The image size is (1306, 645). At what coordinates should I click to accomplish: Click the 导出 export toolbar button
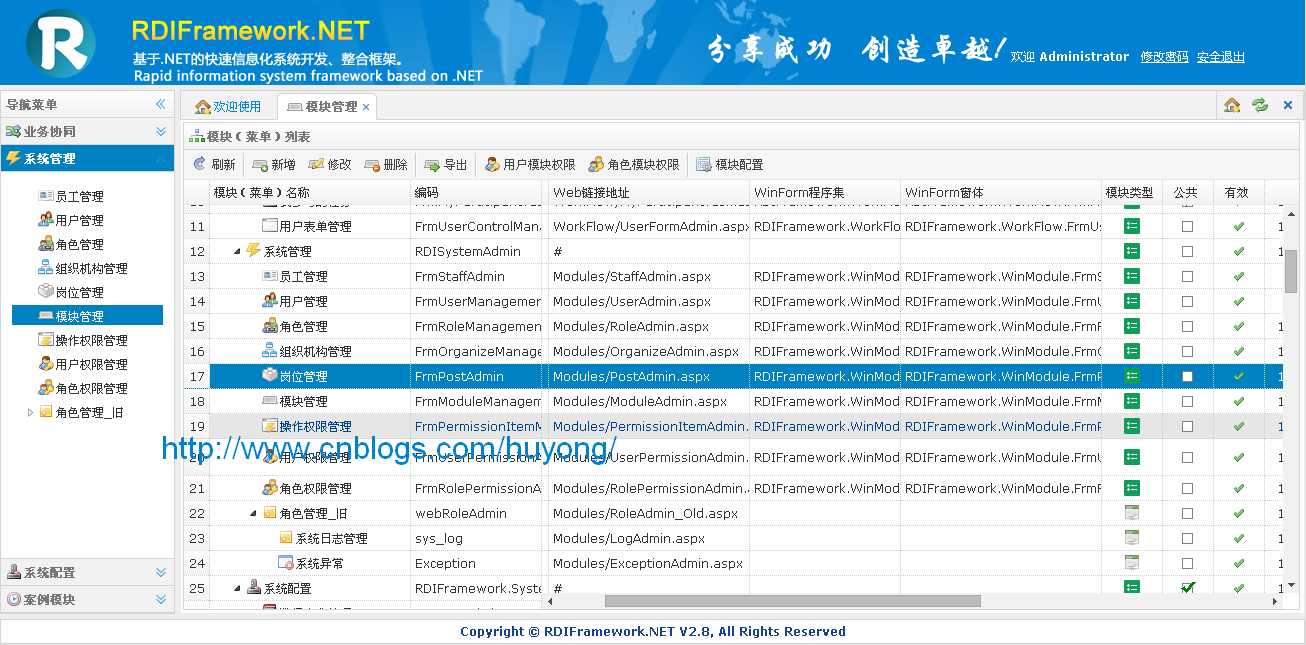(446, 165)
